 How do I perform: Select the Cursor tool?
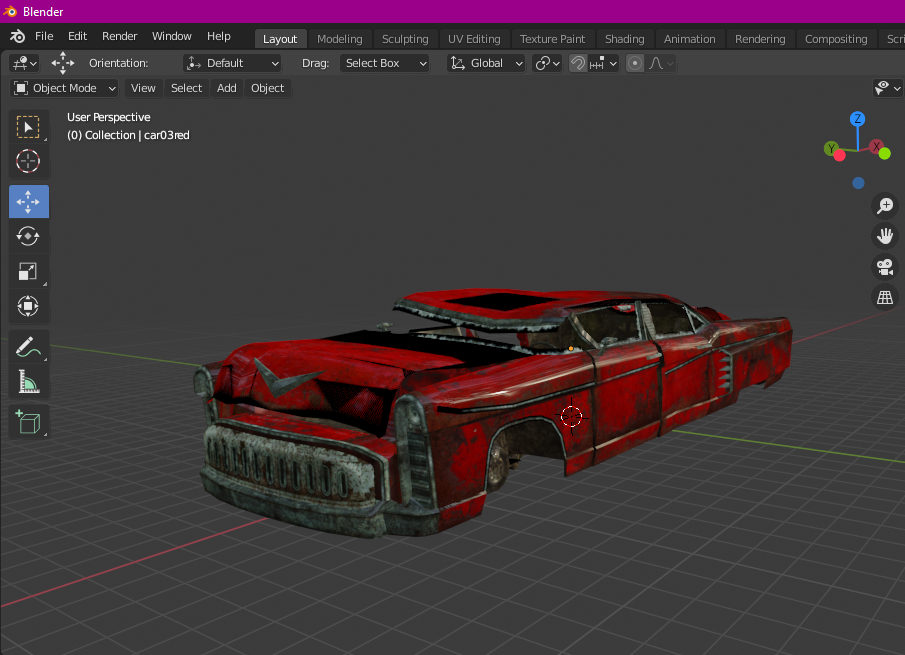(x=28, y=161)
